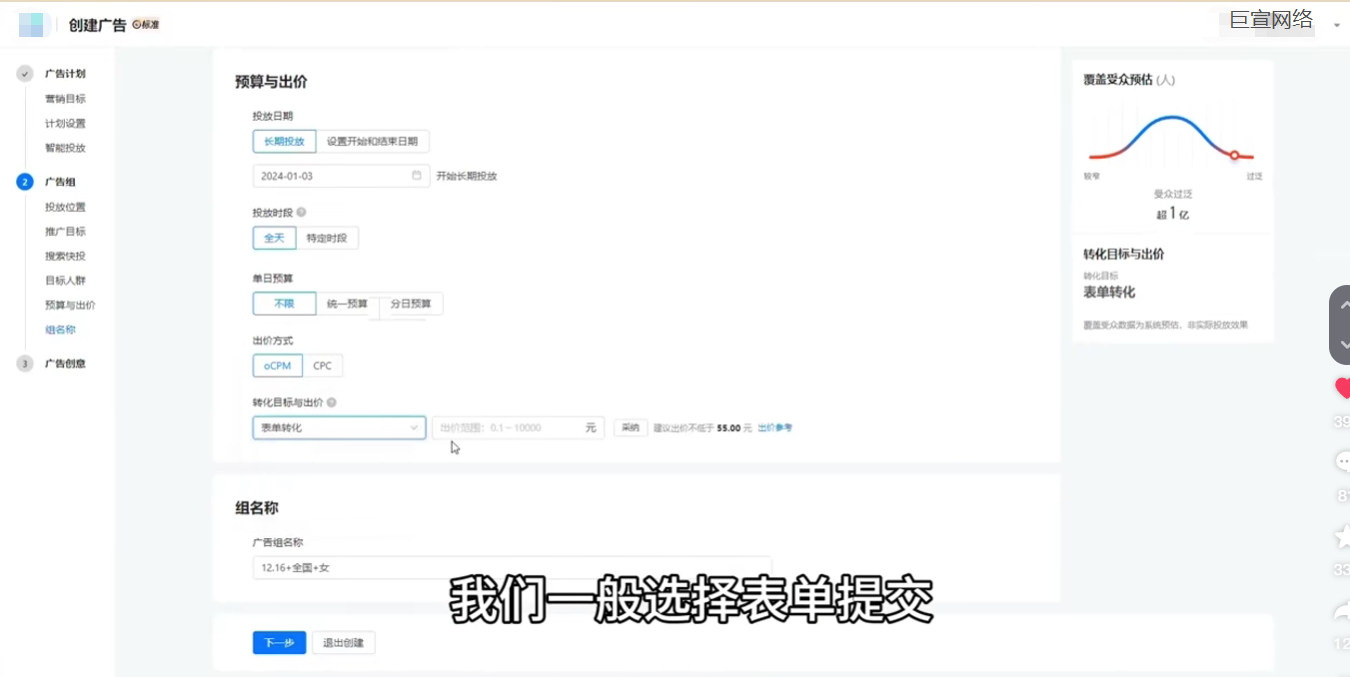Click the 覆盖受众预估 panel title
Image resolution: width=1350 pixels, height=677 pixels.
1129,79
